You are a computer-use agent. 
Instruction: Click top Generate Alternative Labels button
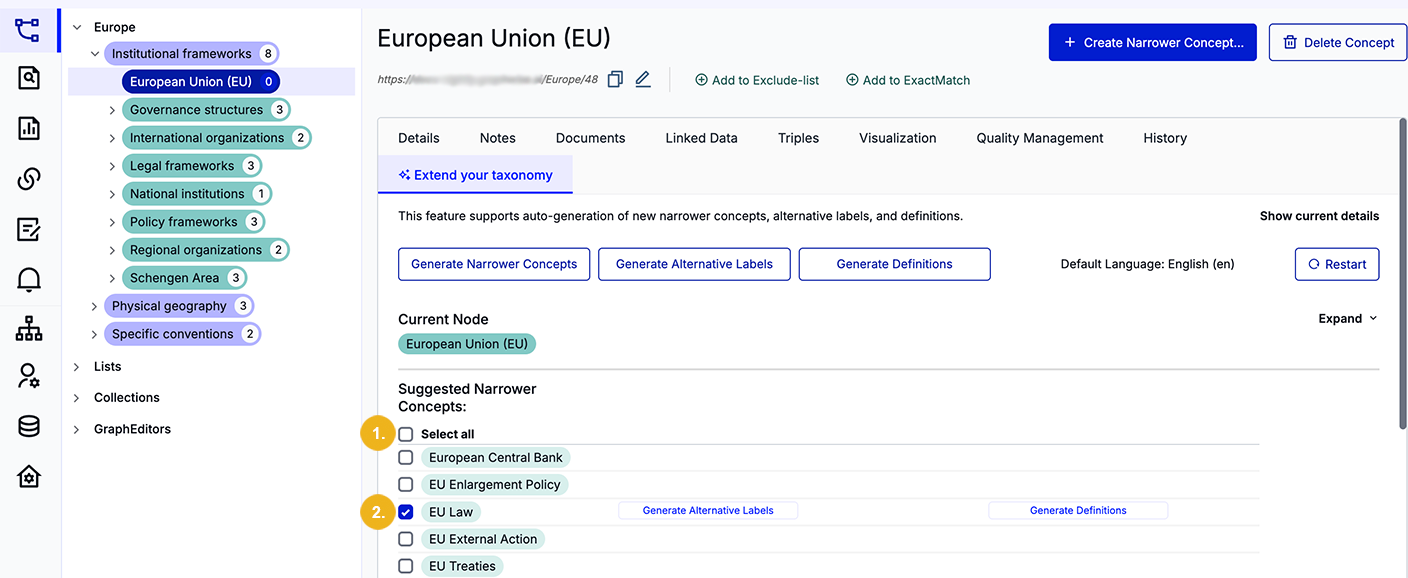pyautogui.click(x=694, y=264)
